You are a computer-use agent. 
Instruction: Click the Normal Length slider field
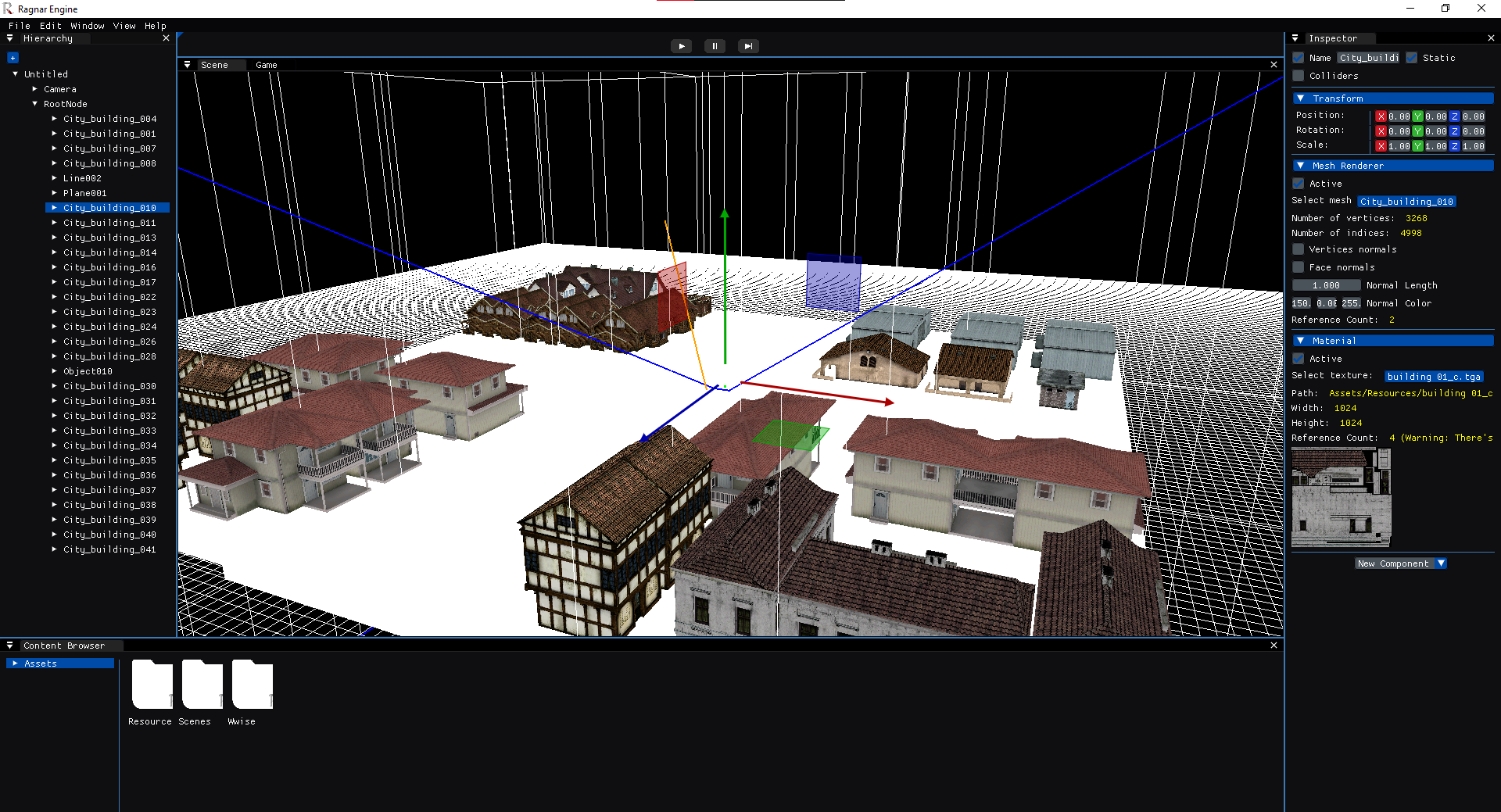[x=1326, y=285]
